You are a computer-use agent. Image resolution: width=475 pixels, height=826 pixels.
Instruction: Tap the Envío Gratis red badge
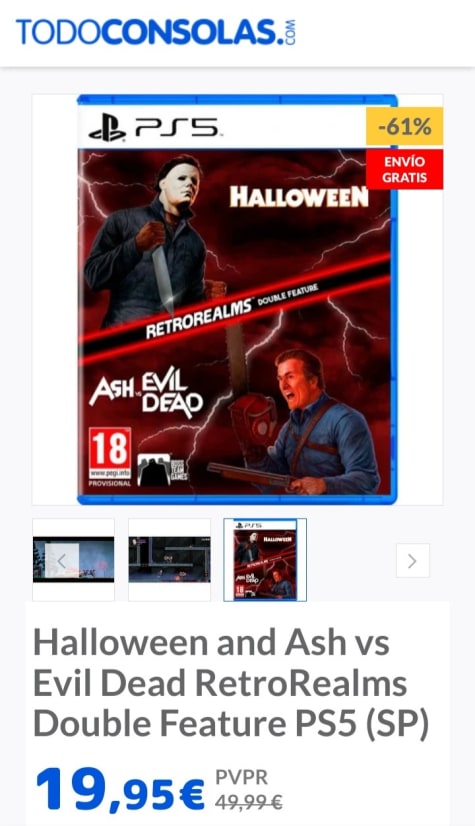point(404,169)
